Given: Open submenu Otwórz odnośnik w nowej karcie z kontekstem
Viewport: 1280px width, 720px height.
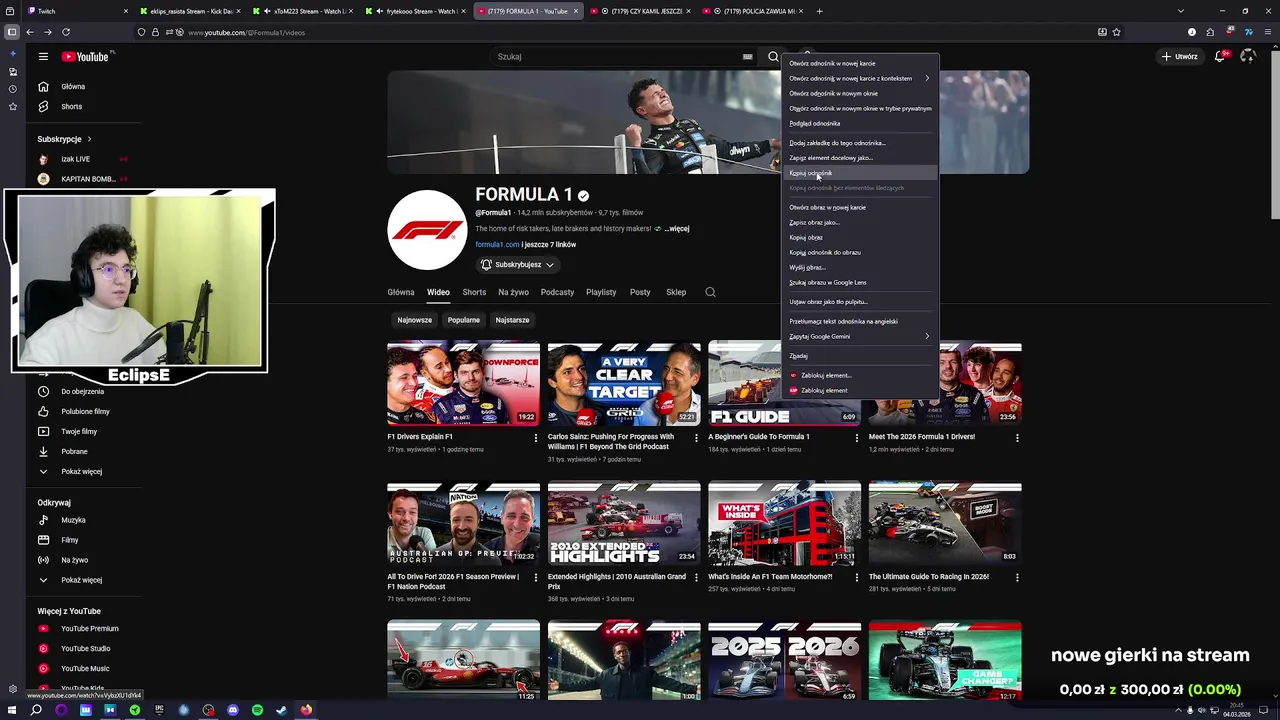Looking at the screenshot, I should click(859, 78).
